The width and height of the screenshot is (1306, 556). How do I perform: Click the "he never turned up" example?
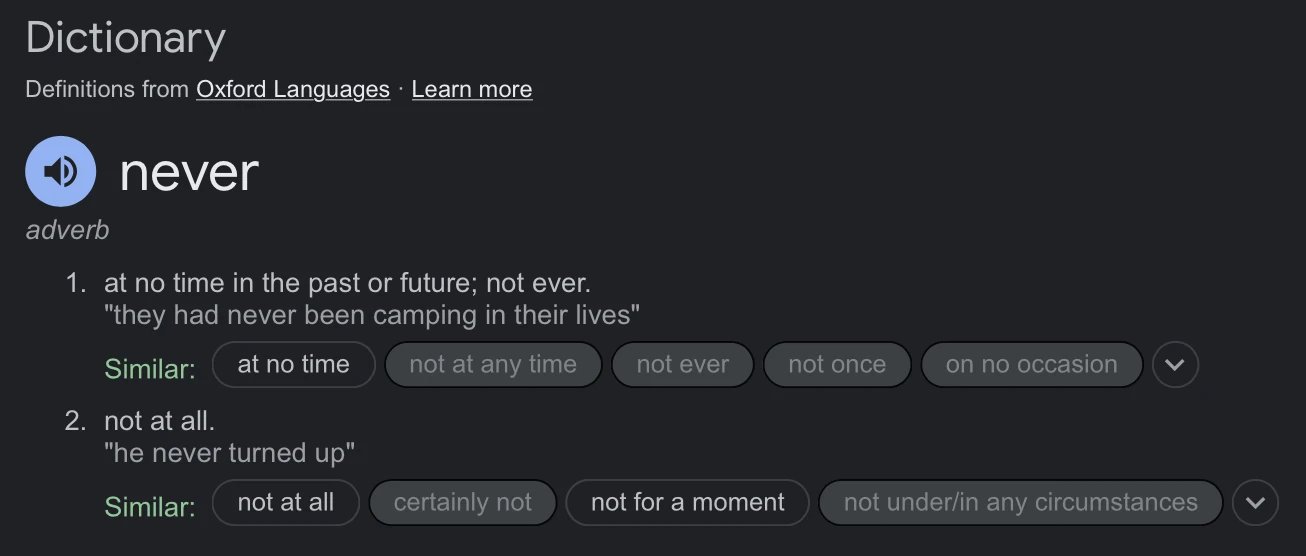[229, 453]
